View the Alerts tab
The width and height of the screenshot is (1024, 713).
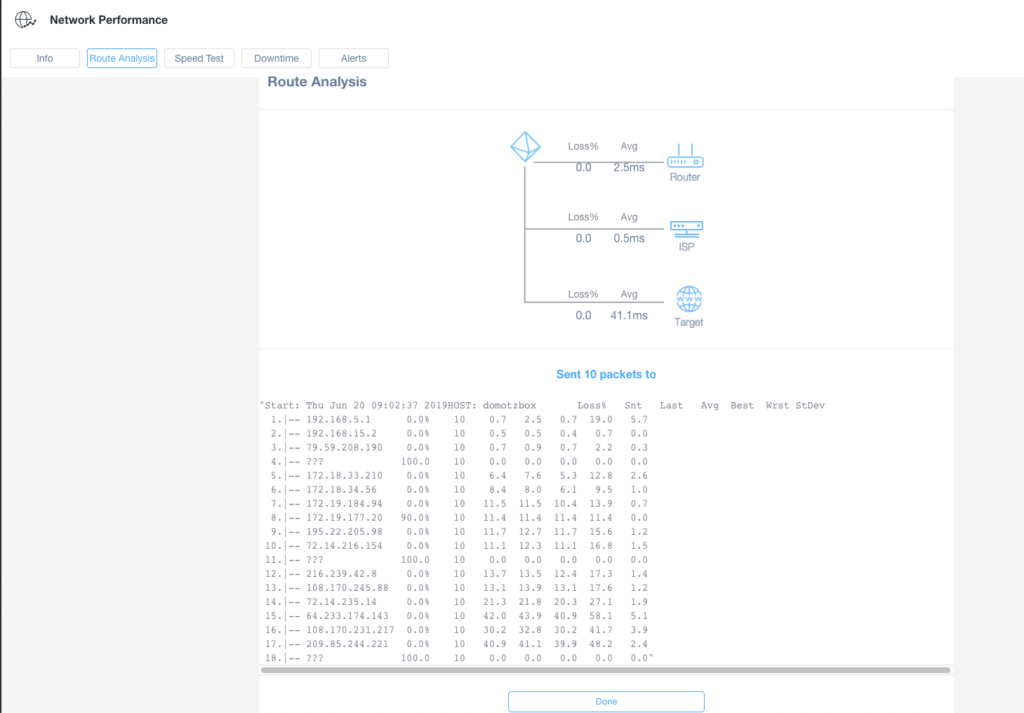(x=353, y=58)
